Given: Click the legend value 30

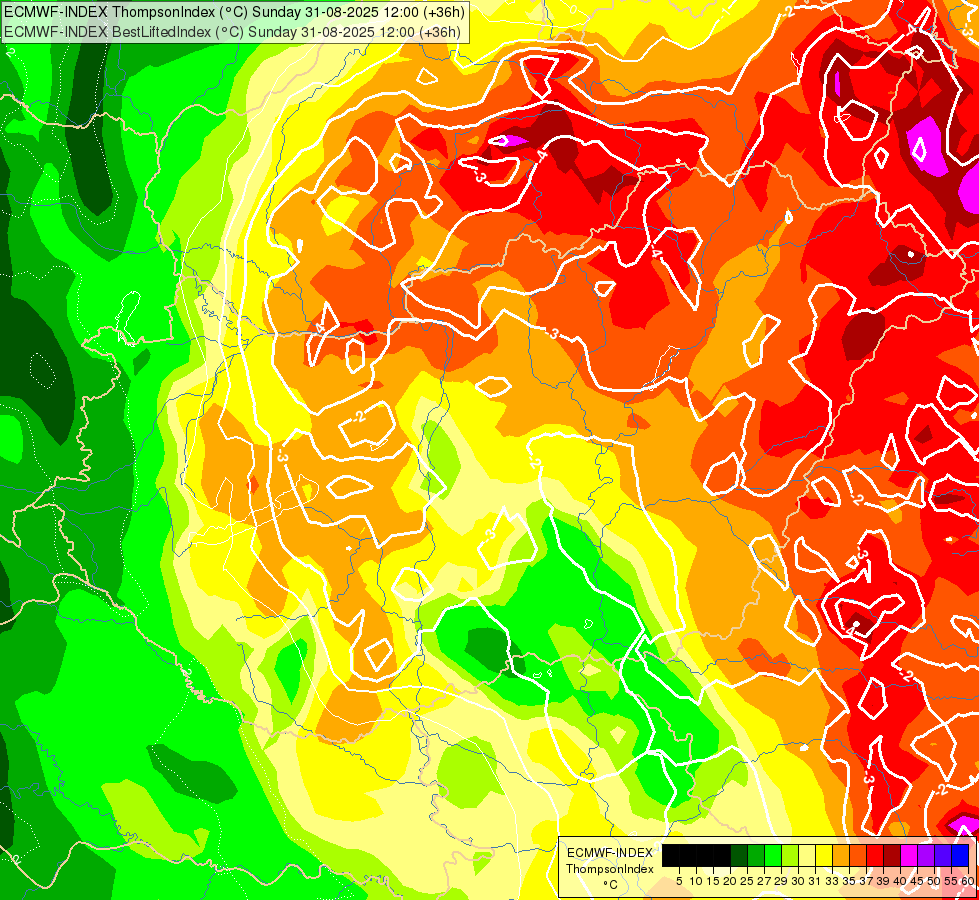Looking at the screenshot, I should tap(799, 881).
